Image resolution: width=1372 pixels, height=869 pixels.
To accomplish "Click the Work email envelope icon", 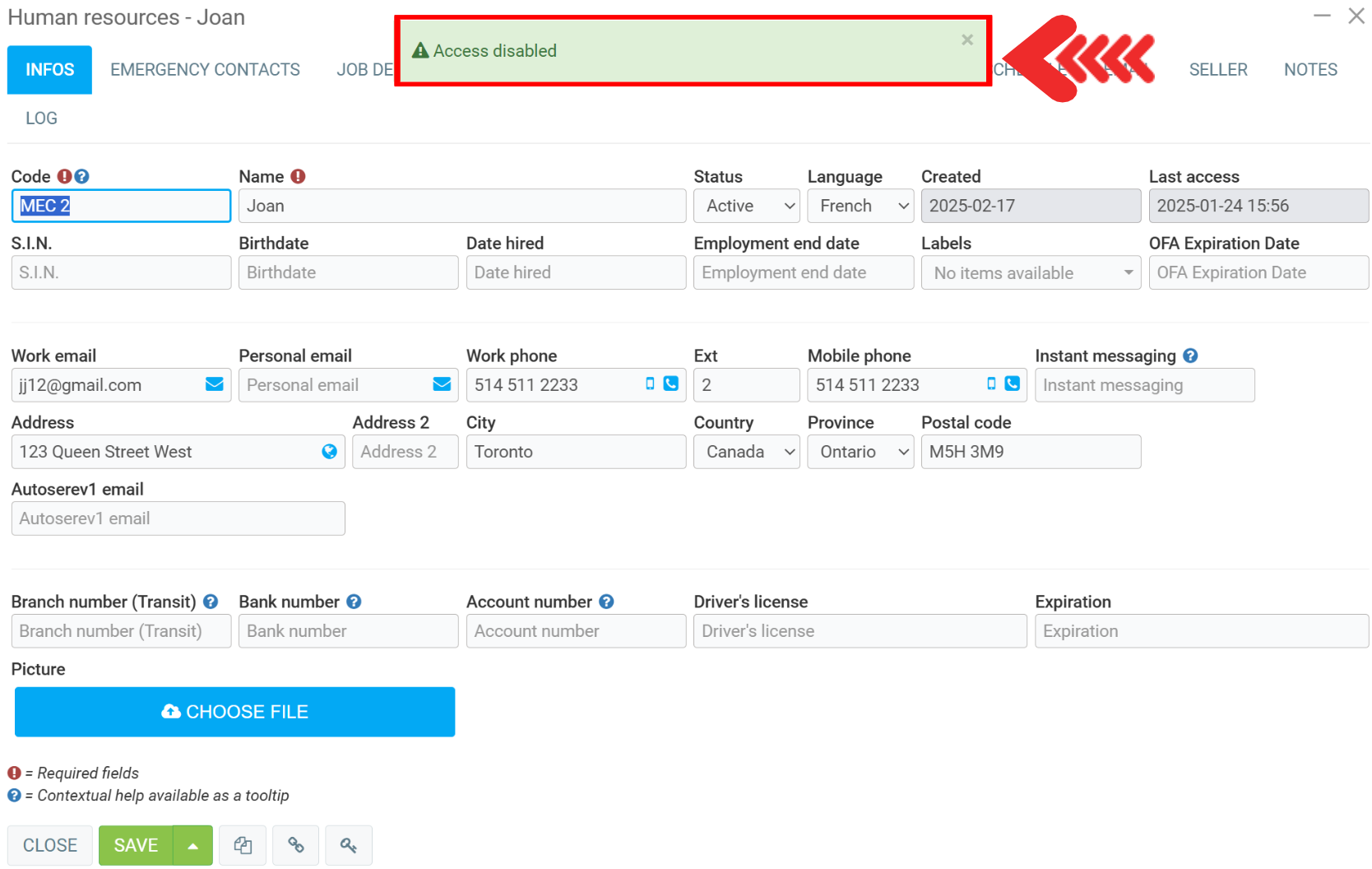I will pos(214,384).
